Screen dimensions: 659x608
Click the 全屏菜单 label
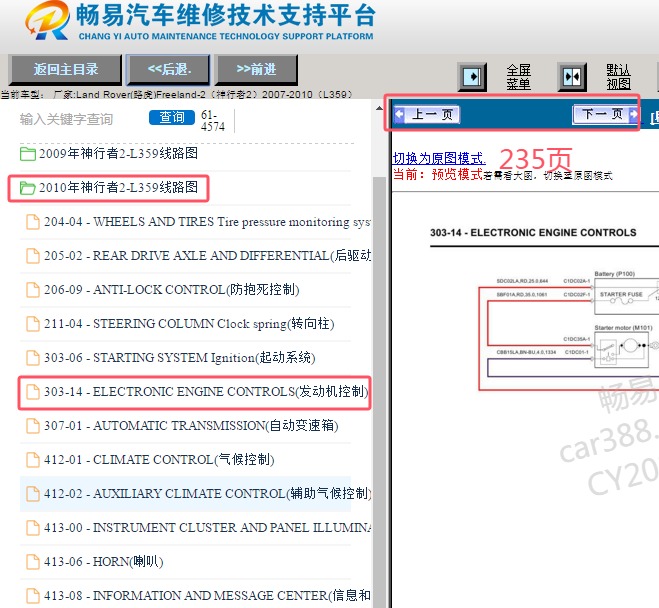(518, 77)
